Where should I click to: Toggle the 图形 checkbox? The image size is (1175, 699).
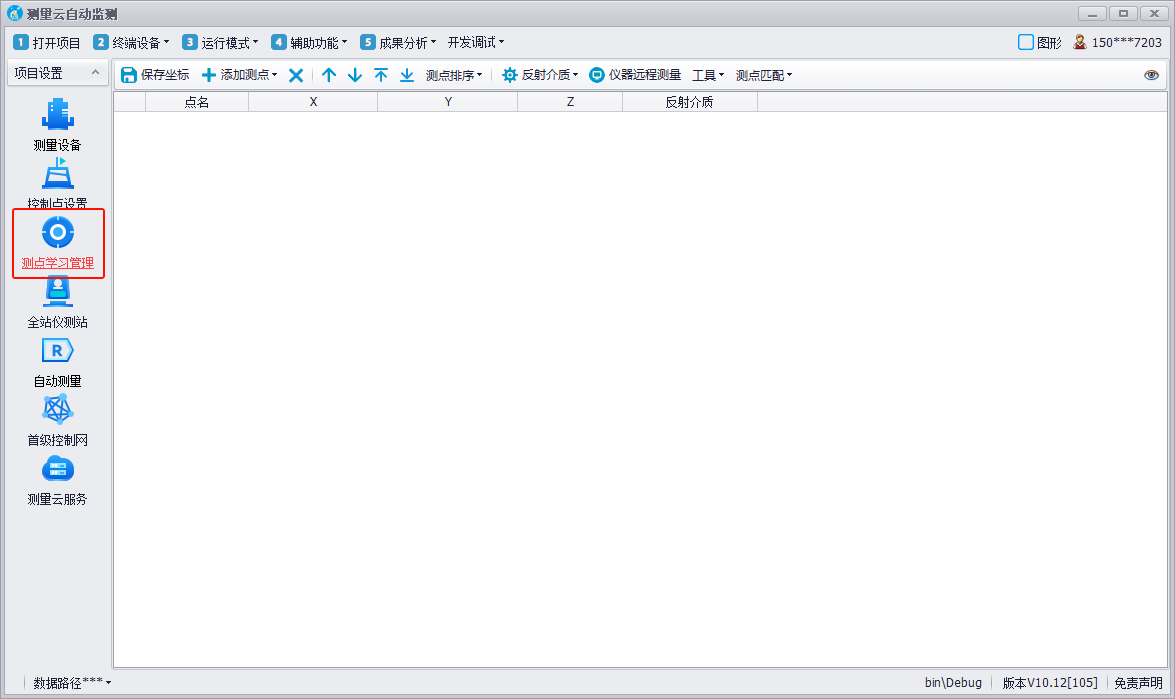1026,42
